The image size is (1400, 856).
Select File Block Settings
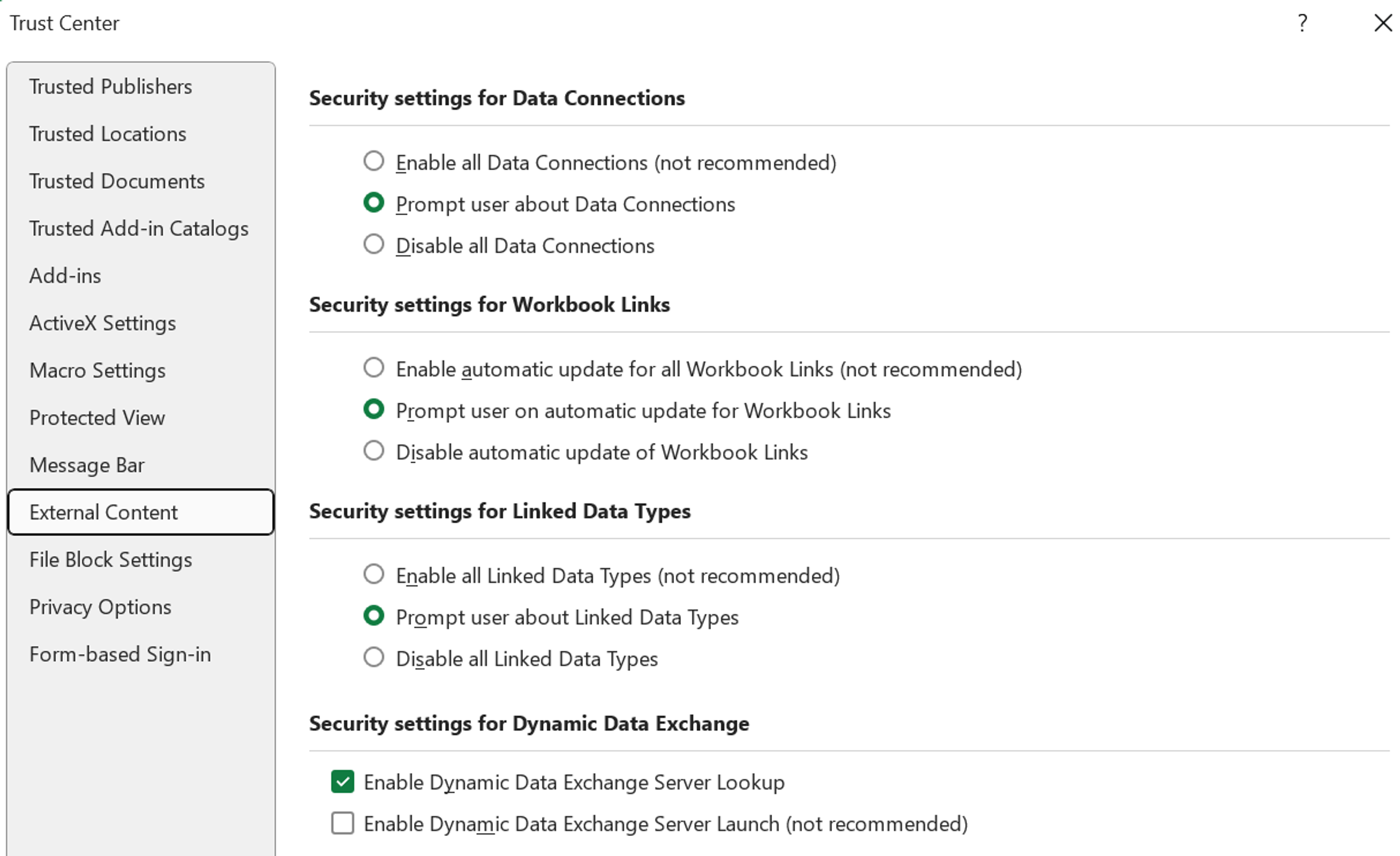coord(111,559)
